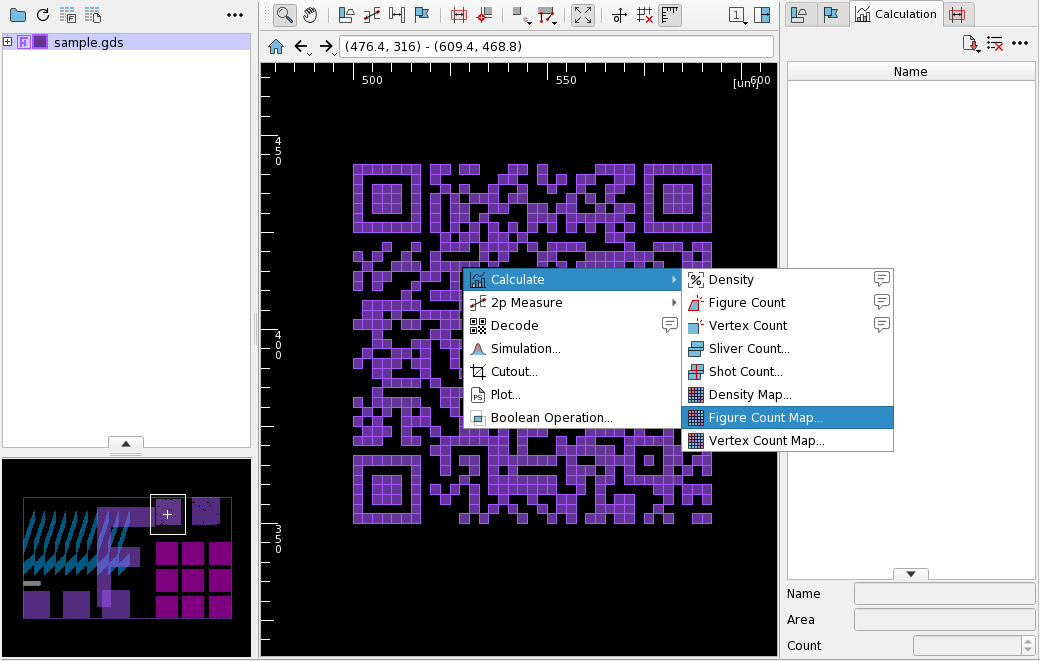Open the gray shape snapping dropdown
This screenshot has height=661, width=1040.
click(x=521, y=15)
